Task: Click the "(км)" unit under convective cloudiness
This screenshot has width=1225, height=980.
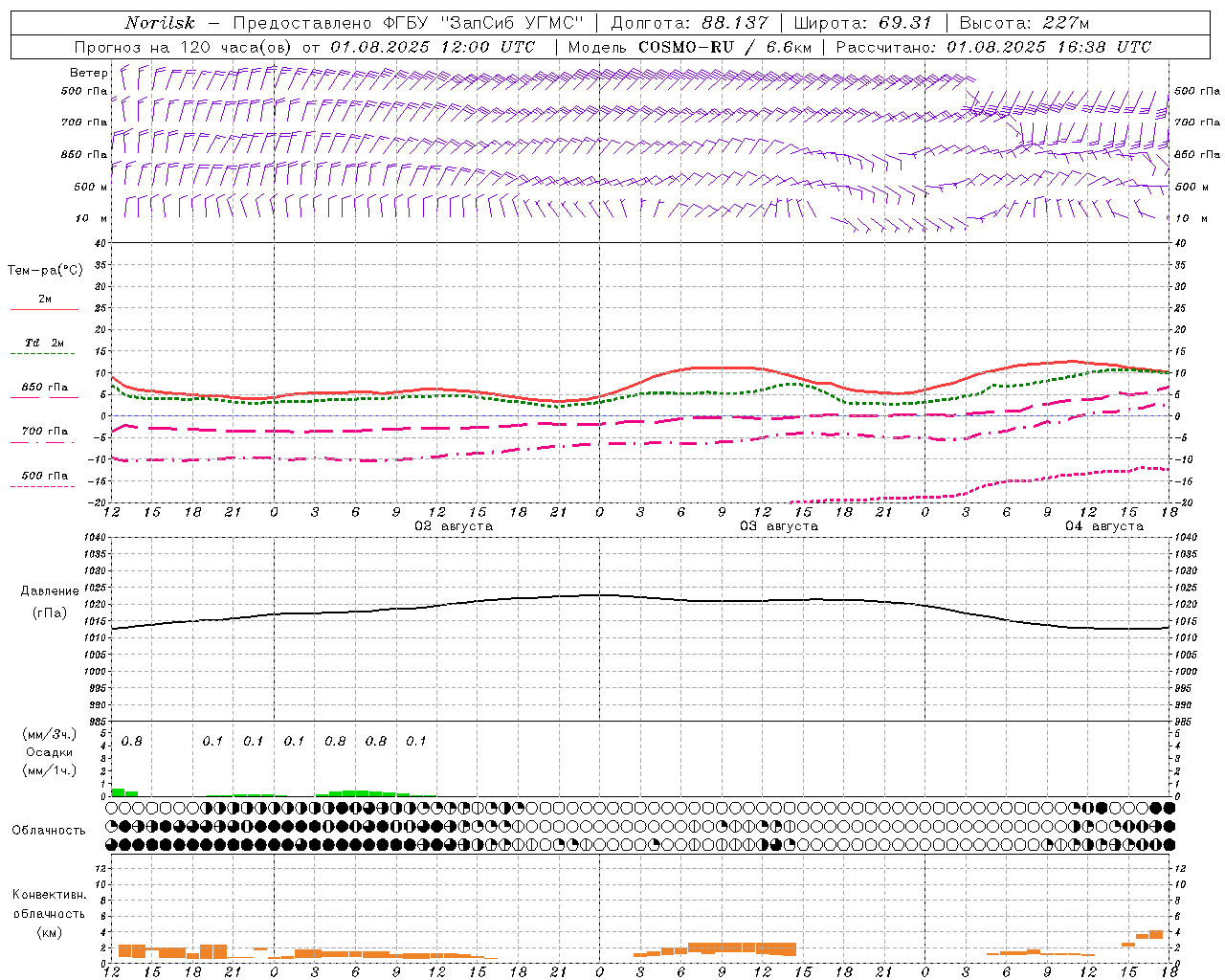Action: tap(50, 932)
